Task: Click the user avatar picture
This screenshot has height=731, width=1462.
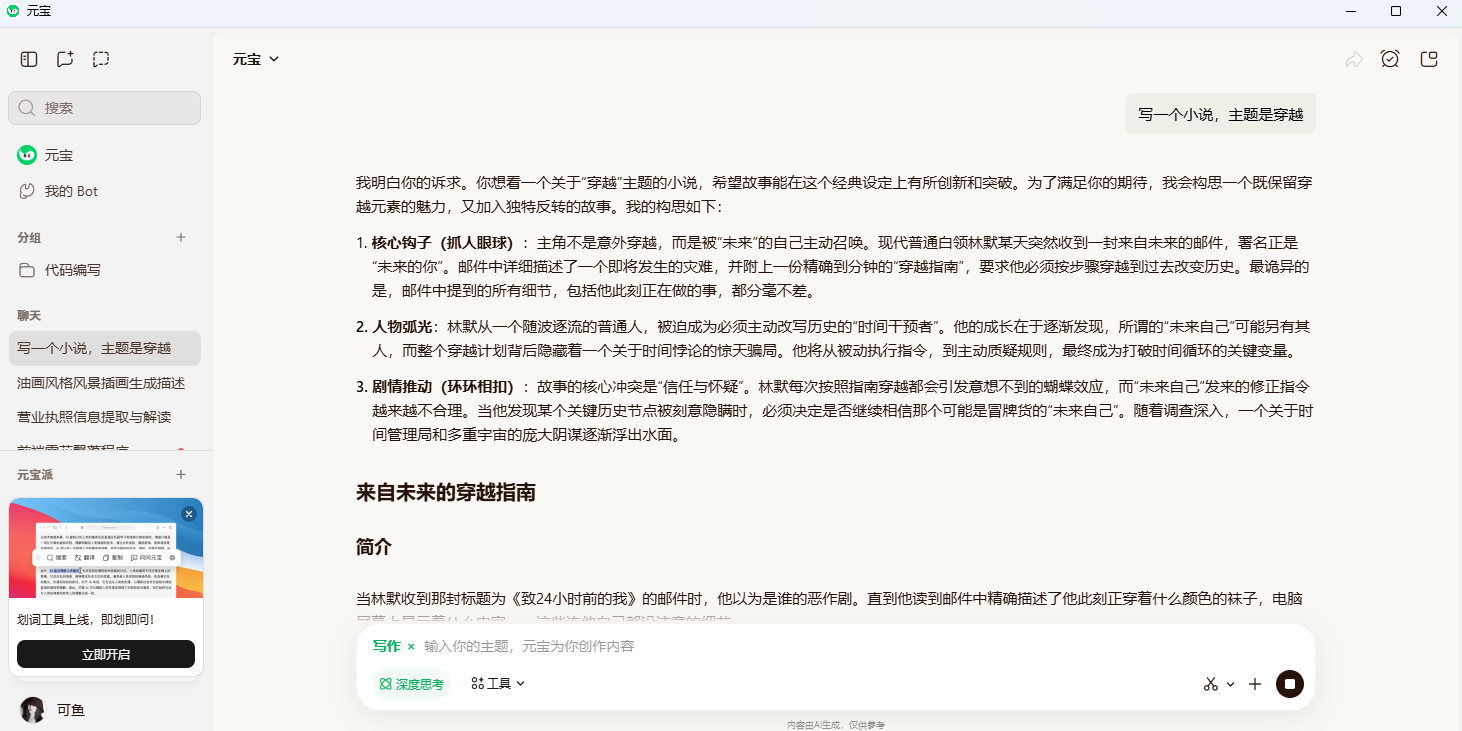Action: [x=32, y=710]
